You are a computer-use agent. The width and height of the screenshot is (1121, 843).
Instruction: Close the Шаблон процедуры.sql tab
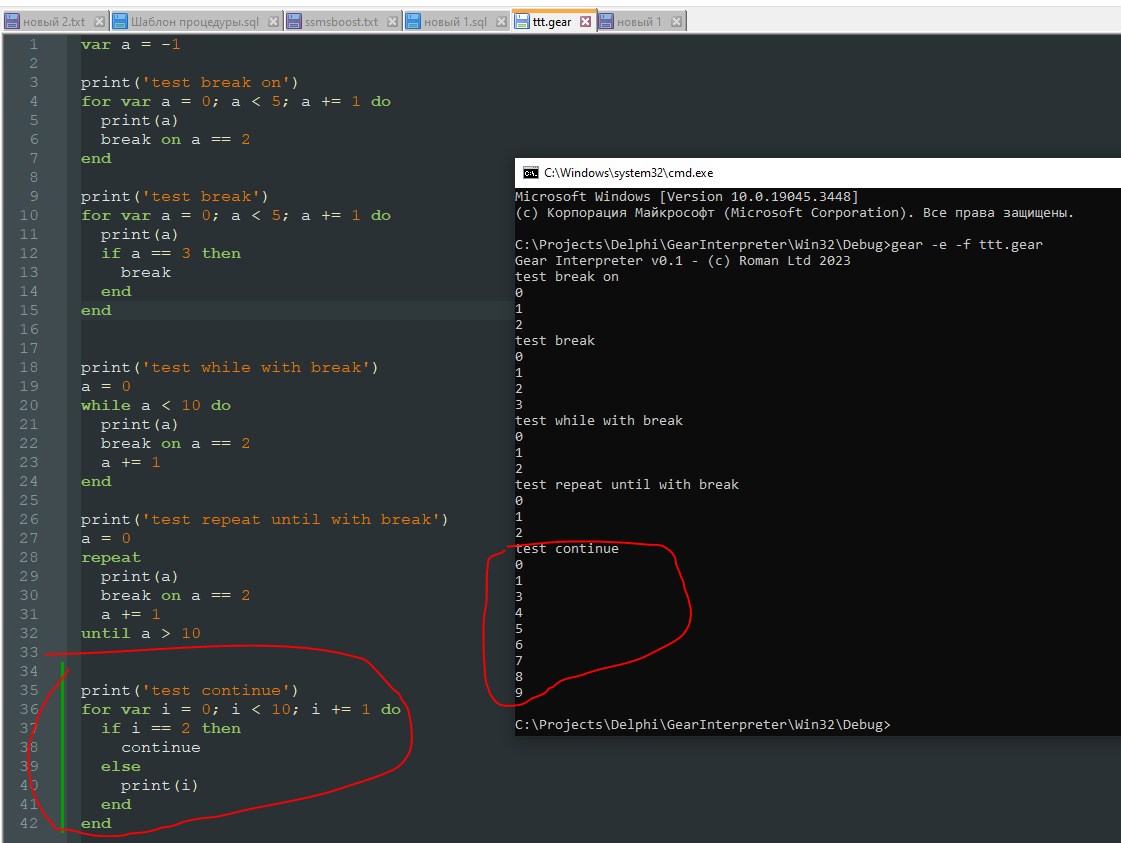tap(273, 21)
